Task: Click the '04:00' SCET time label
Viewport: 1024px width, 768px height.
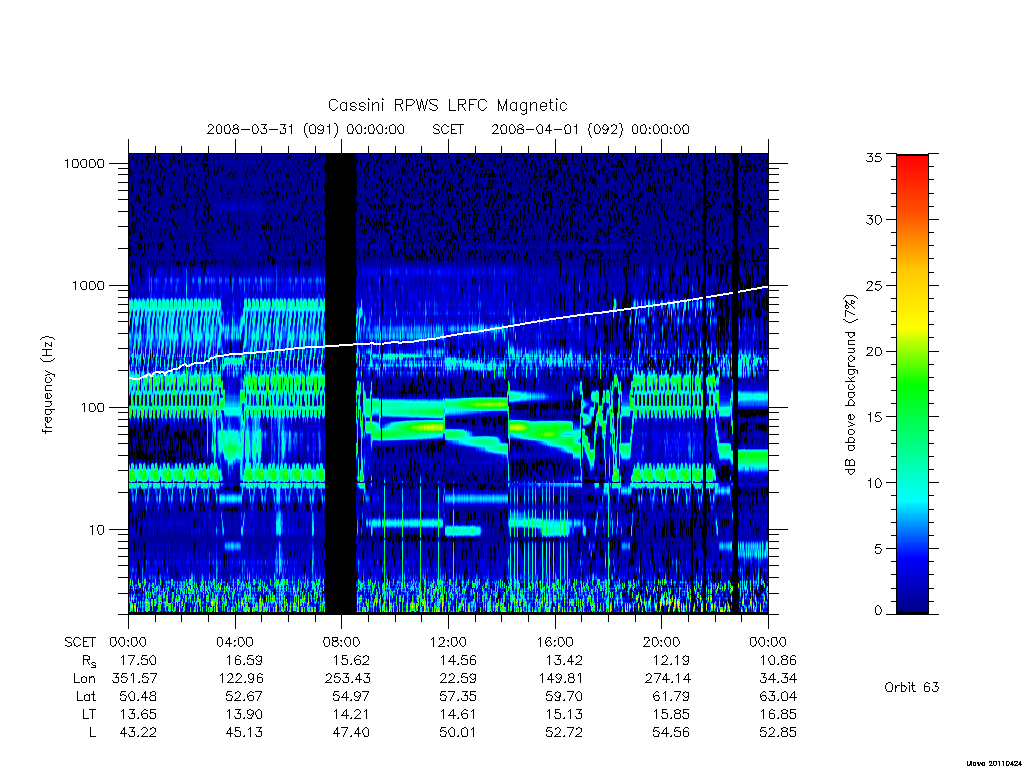Action: (235, 642)
